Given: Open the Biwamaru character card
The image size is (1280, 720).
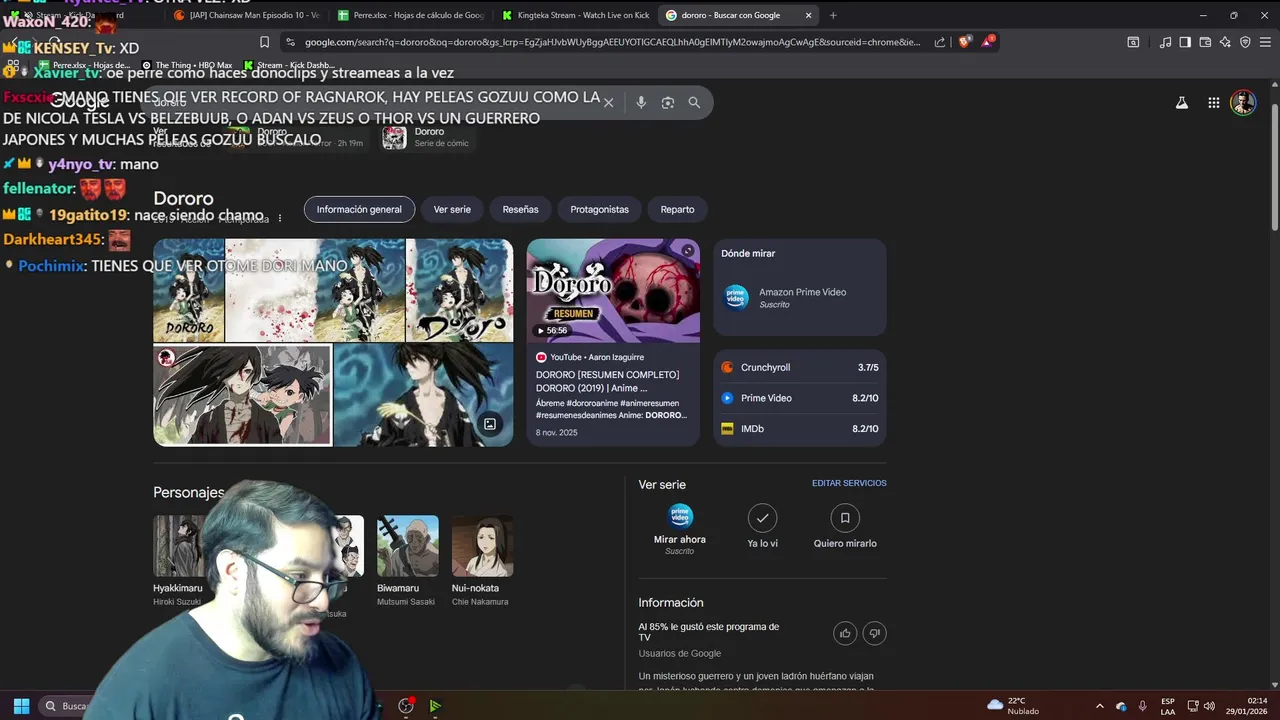Looking at the screenshot, I should [x=407, y=561].
